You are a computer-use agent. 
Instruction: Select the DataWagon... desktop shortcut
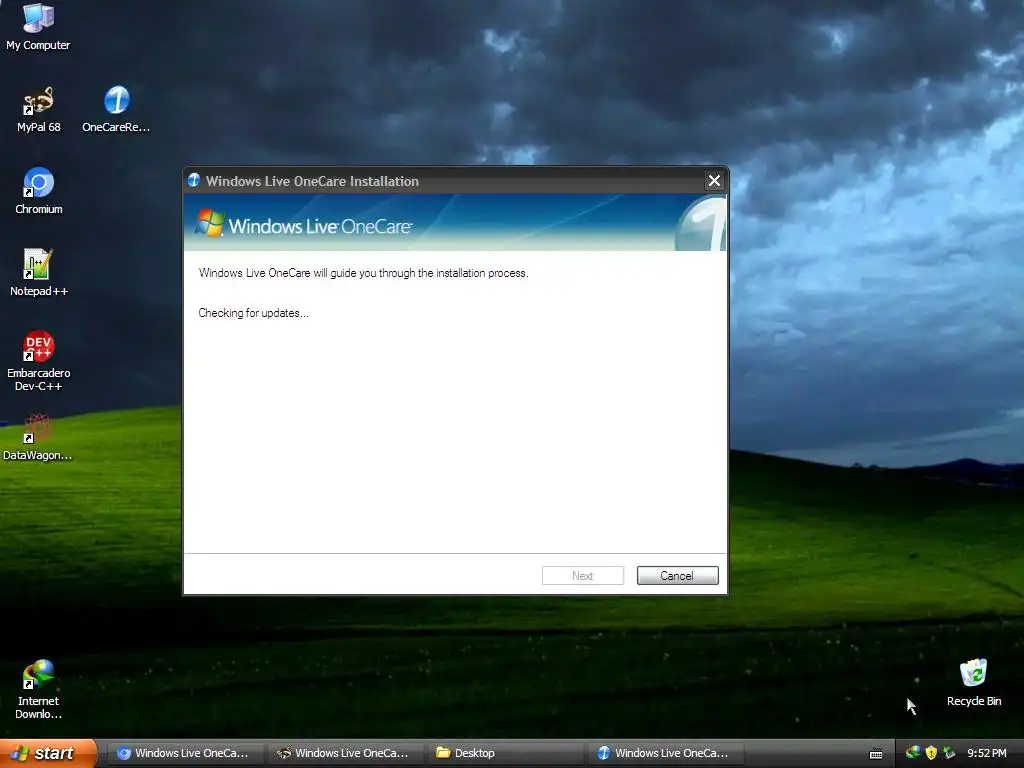38,437
